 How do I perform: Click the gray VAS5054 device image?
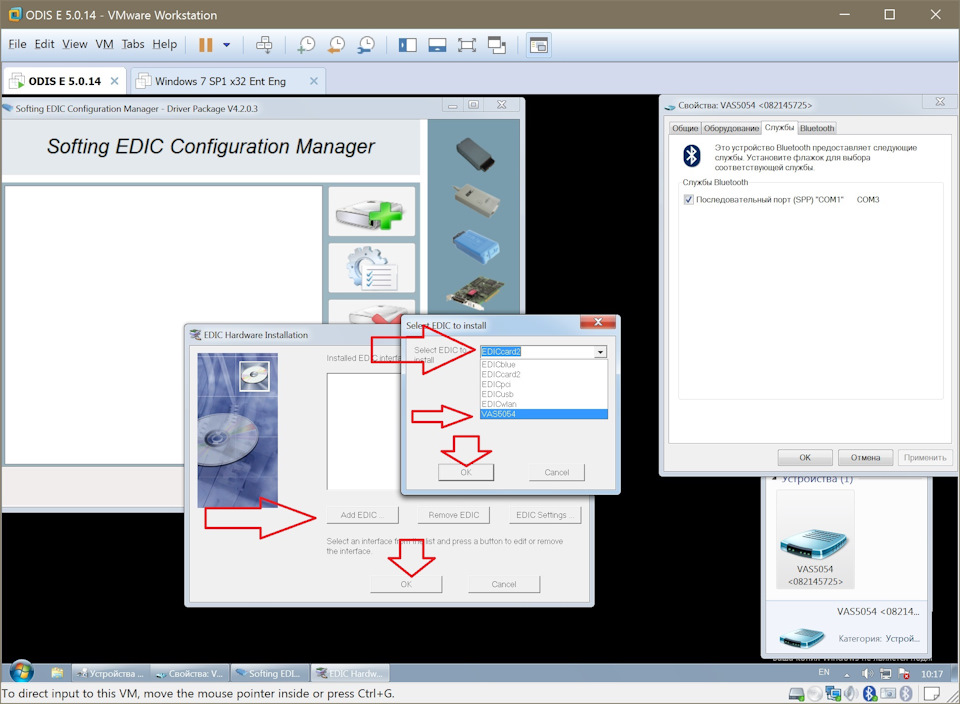click(x=476, y=153)
